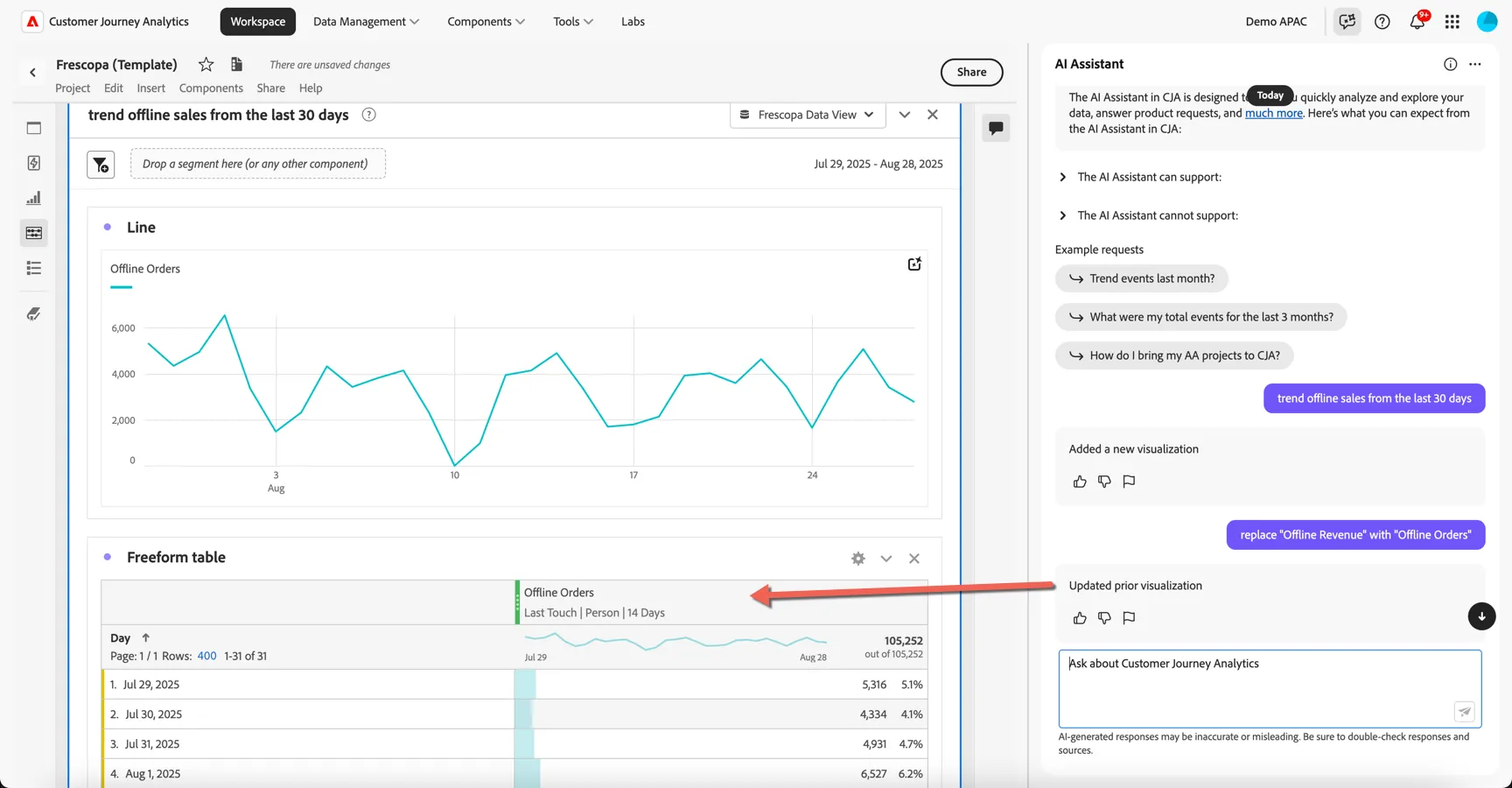Open the Insert menu
Viewport: 1512px width, 788px height.
[150, 88]
